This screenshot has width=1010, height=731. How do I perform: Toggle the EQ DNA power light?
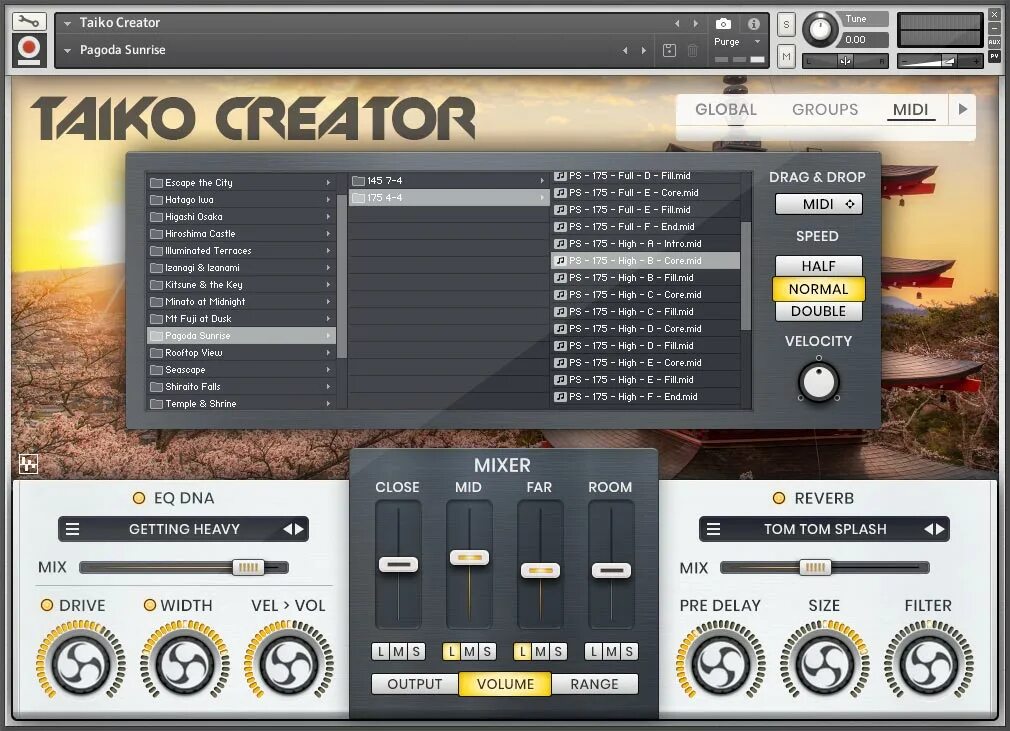click(138, 498)
